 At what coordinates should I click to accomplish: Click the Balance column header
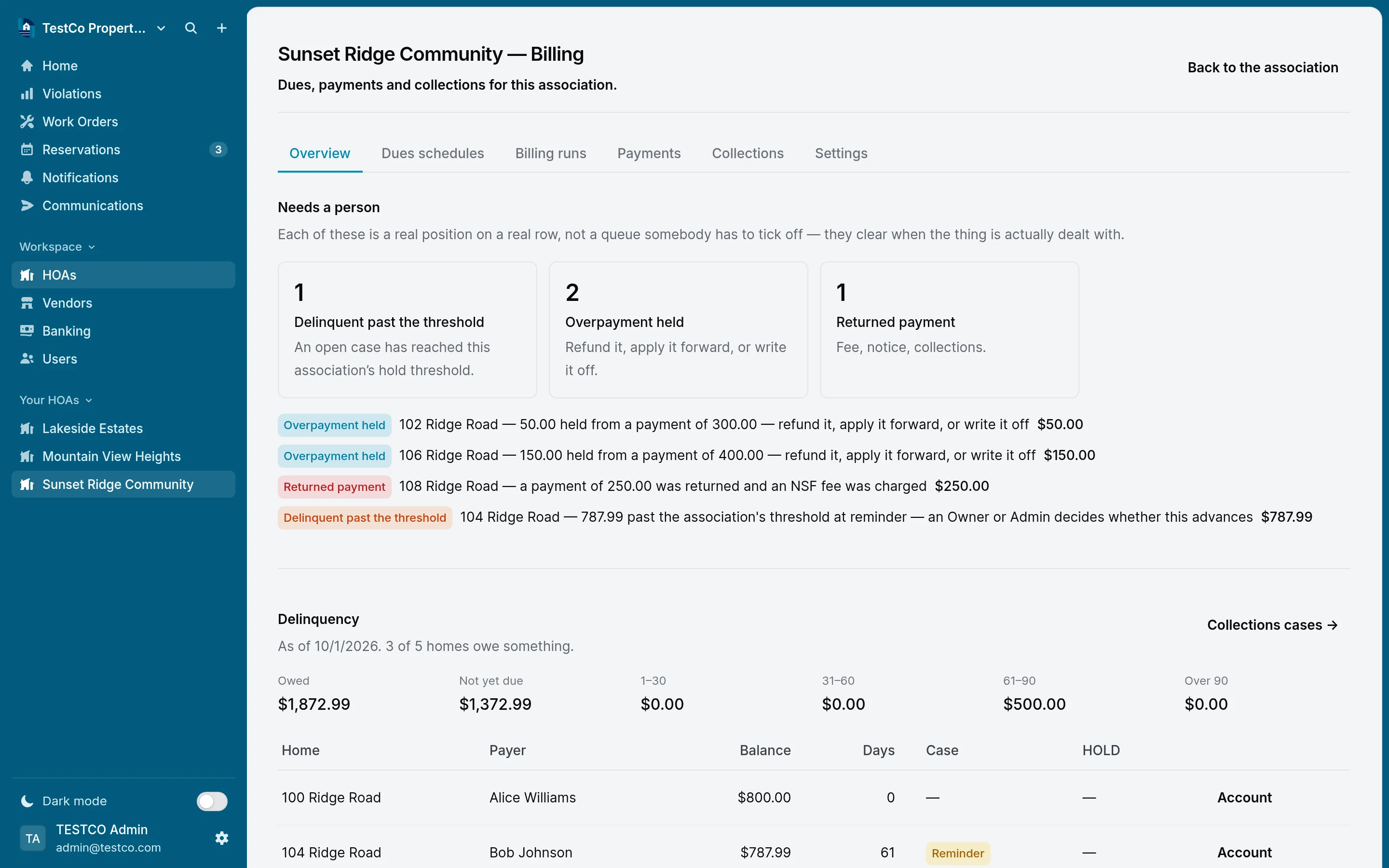(x=765, y=750)
